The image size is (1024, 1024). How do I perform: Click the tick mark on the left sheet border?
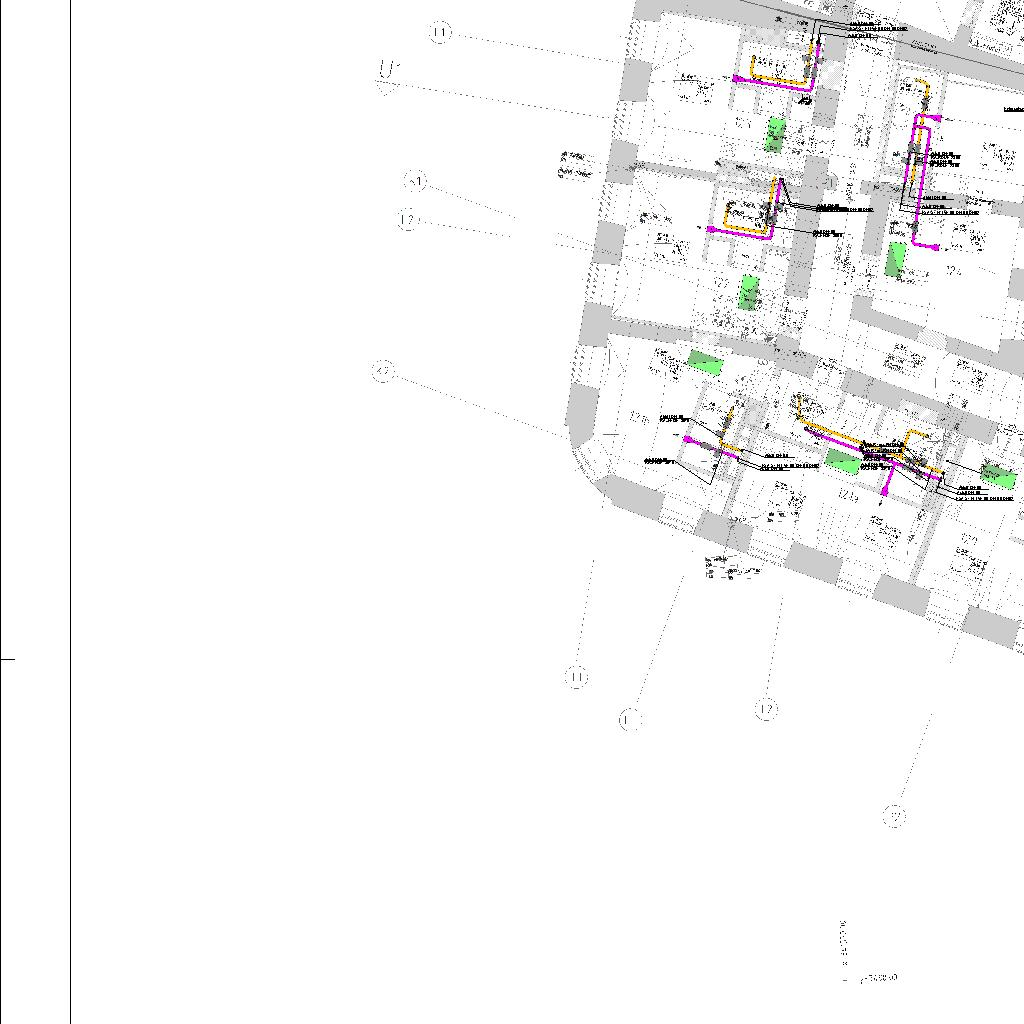(8, 659)
